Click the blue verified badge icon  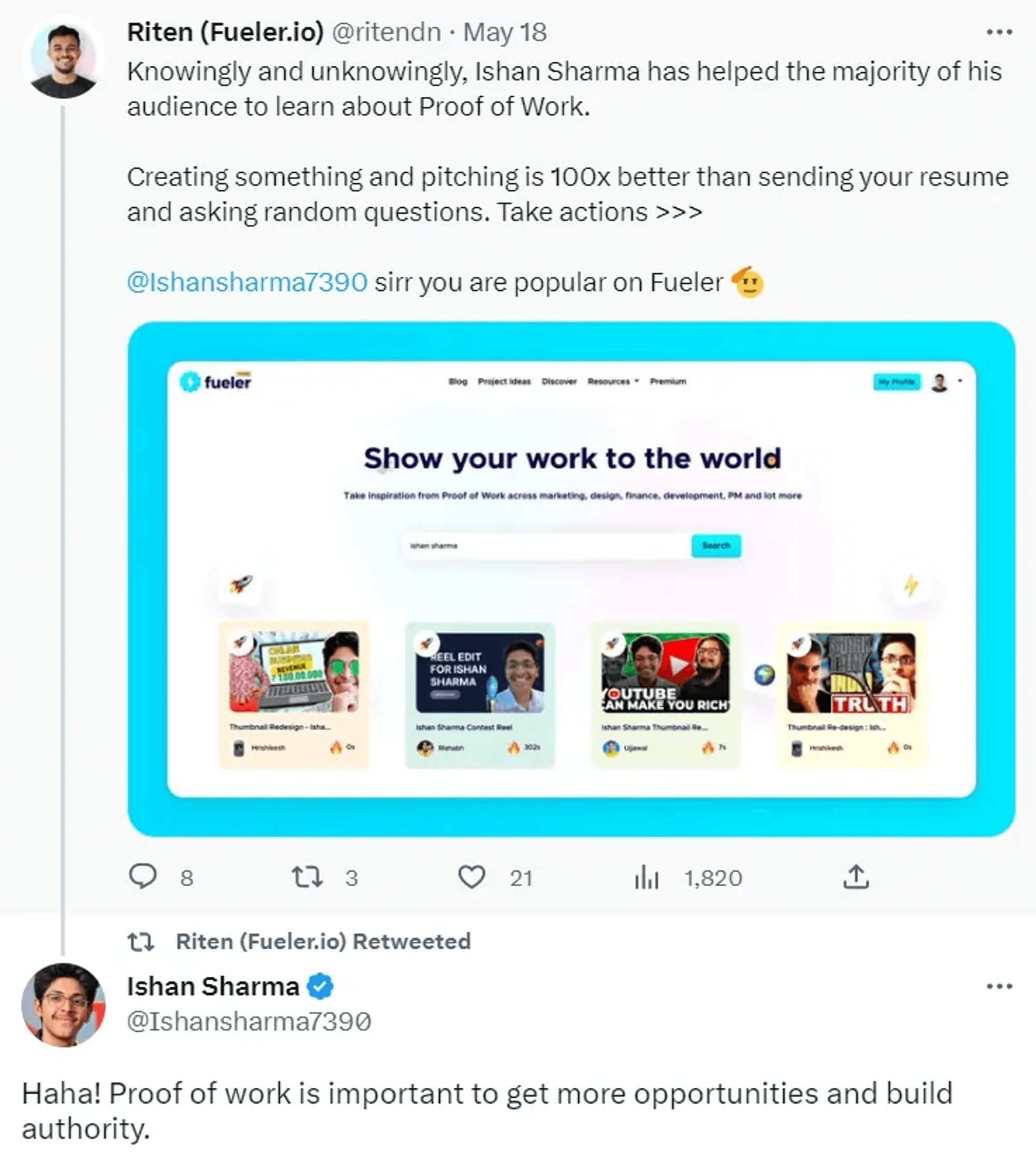pyautogui.click(x=321, y=986)
